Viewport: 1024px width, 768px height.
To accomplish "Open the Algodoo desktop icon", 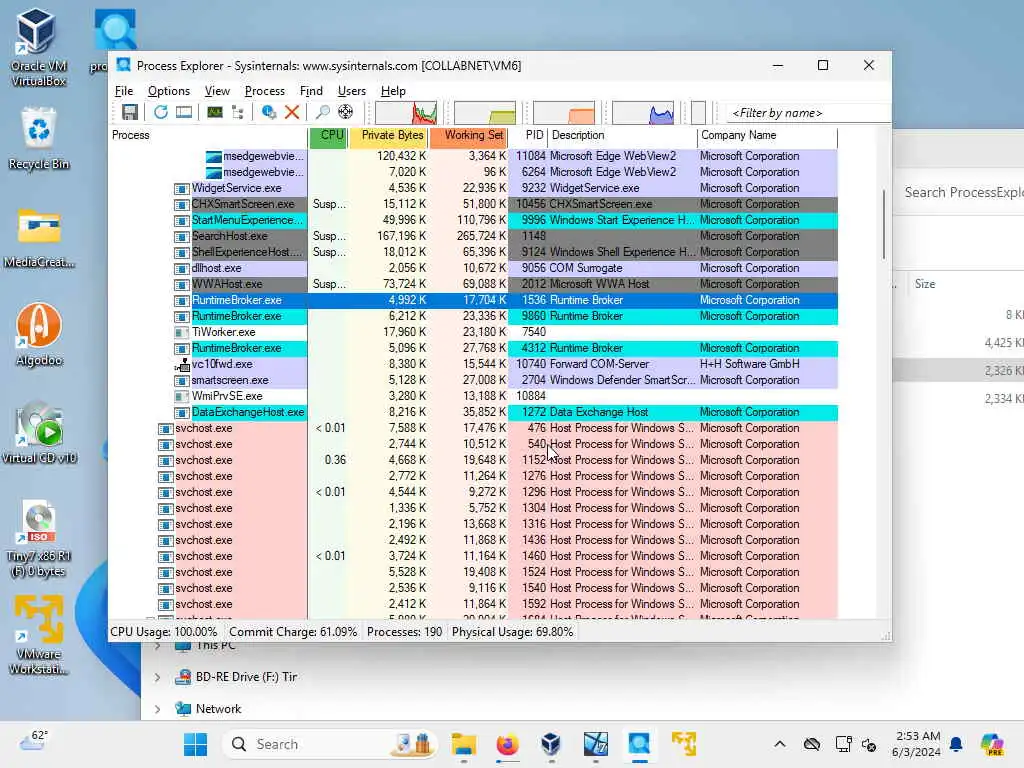I will click(x=39, y=335).
